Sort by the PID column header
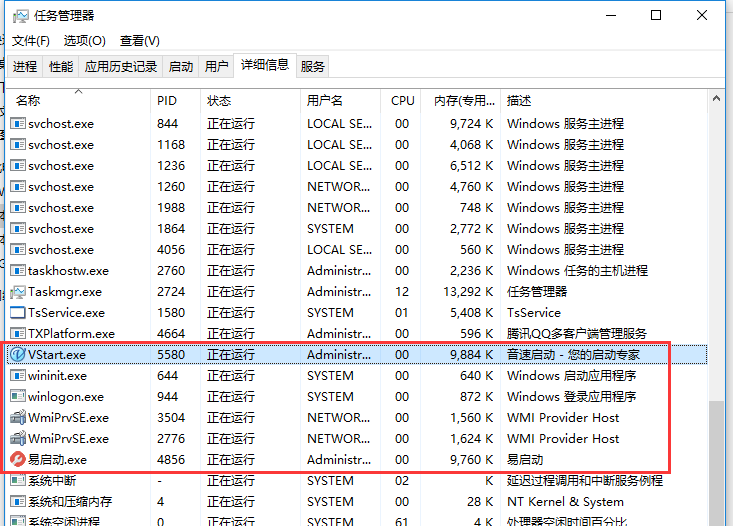The height and width of the screenshot is (526, 734). point(176,101)
